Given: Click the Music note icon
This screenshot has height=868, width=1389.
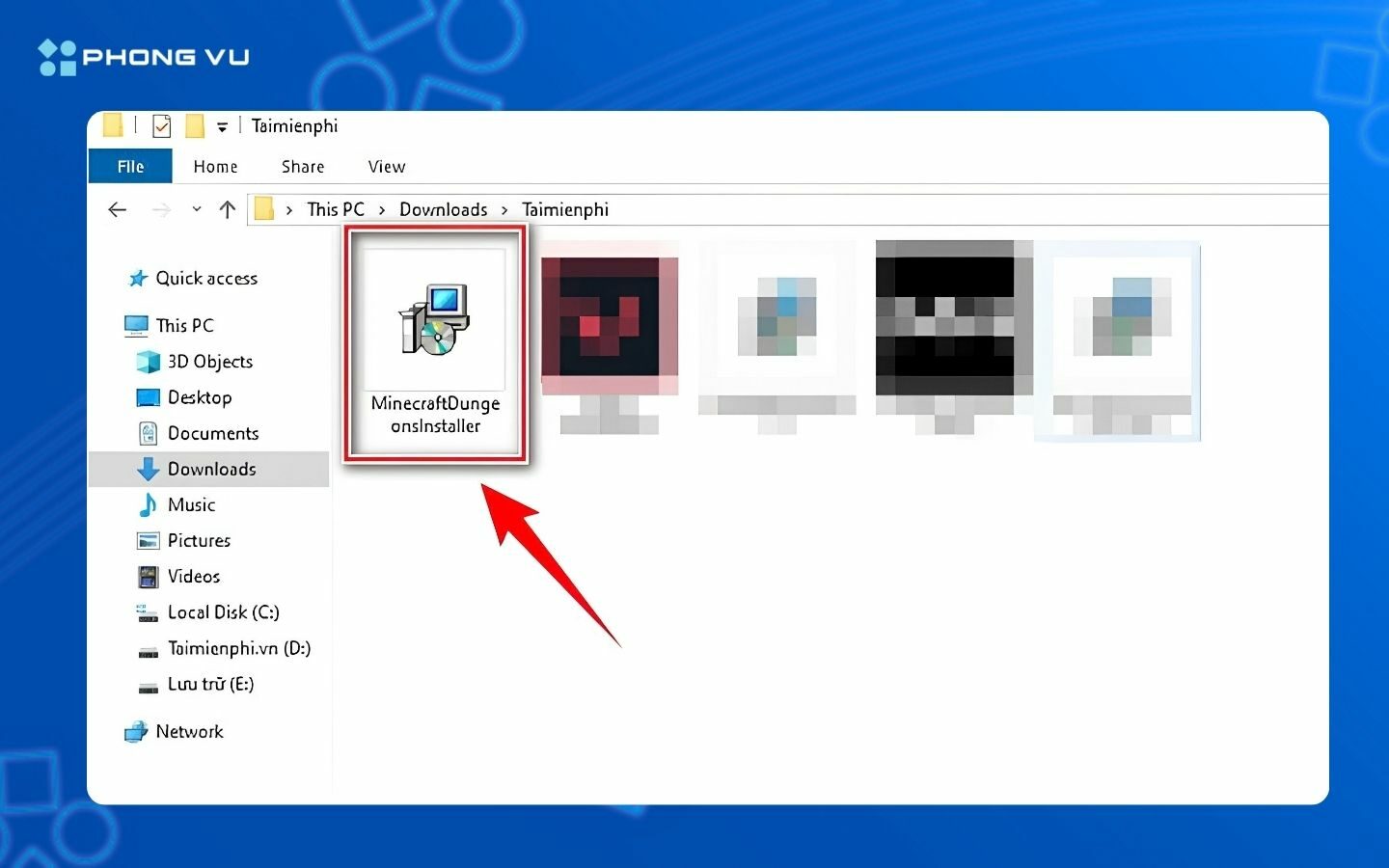Looking at the screenshot, I should pos(148,504).
